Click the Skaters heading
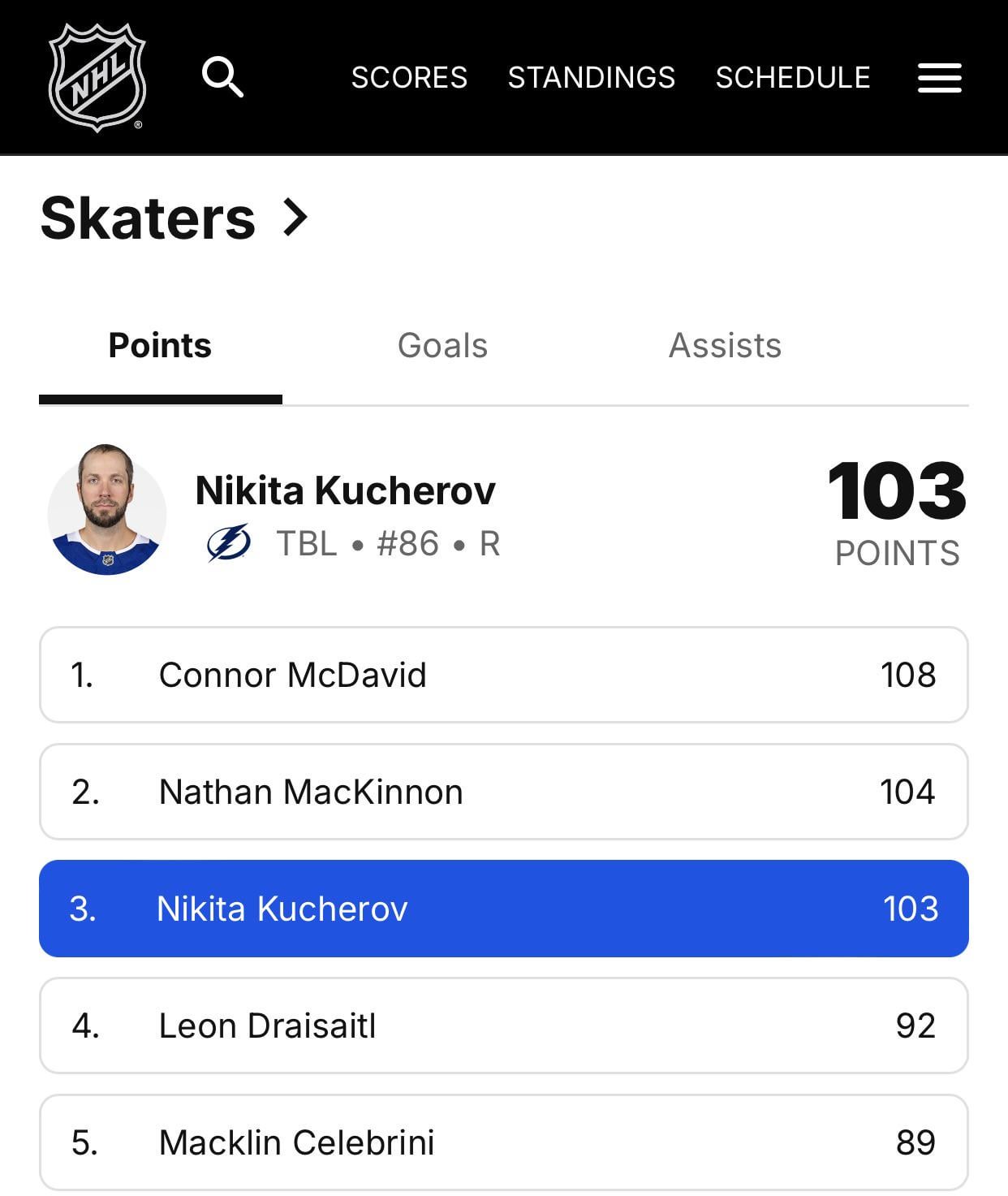The image size is (1008, 1196). [x=148, y=218]
